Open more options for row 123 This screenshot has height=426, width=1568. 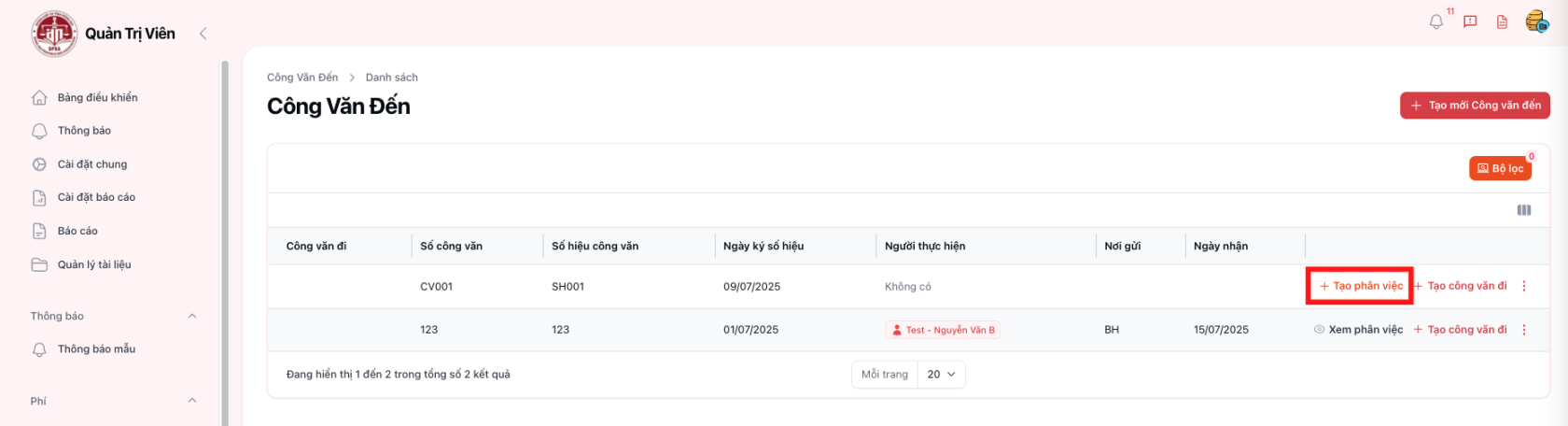pyautogui.click(x=1524, y=330)
